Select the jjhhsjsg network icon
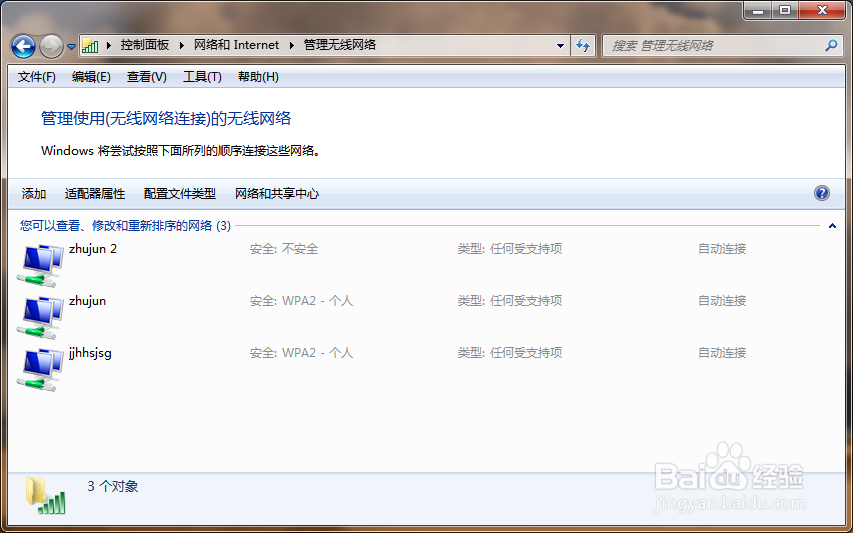Screen dimensions: 853x533 click(41, 369)
